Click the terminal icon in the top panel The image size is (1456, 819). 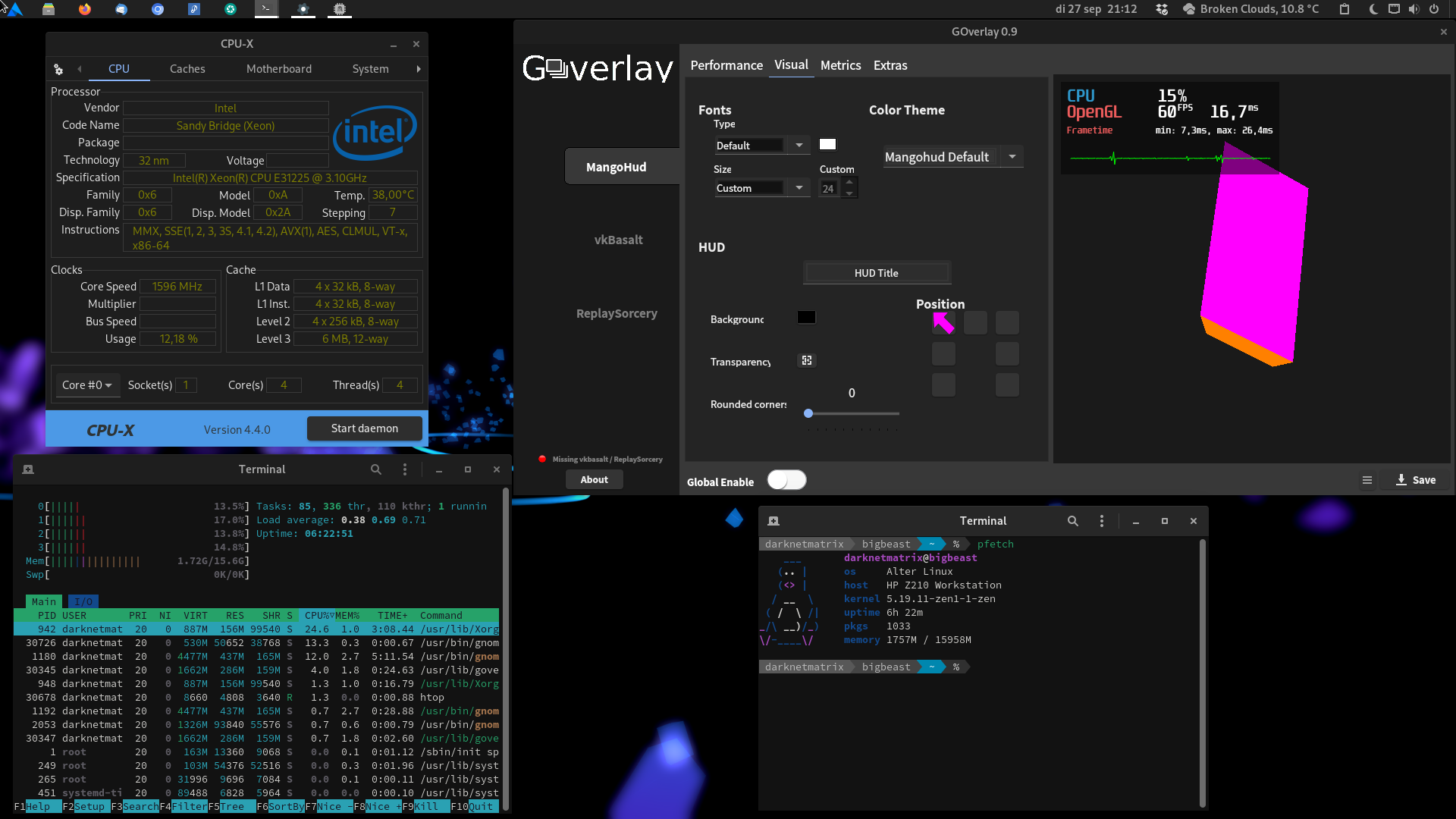pyautogui.click(x=266, y=9)
